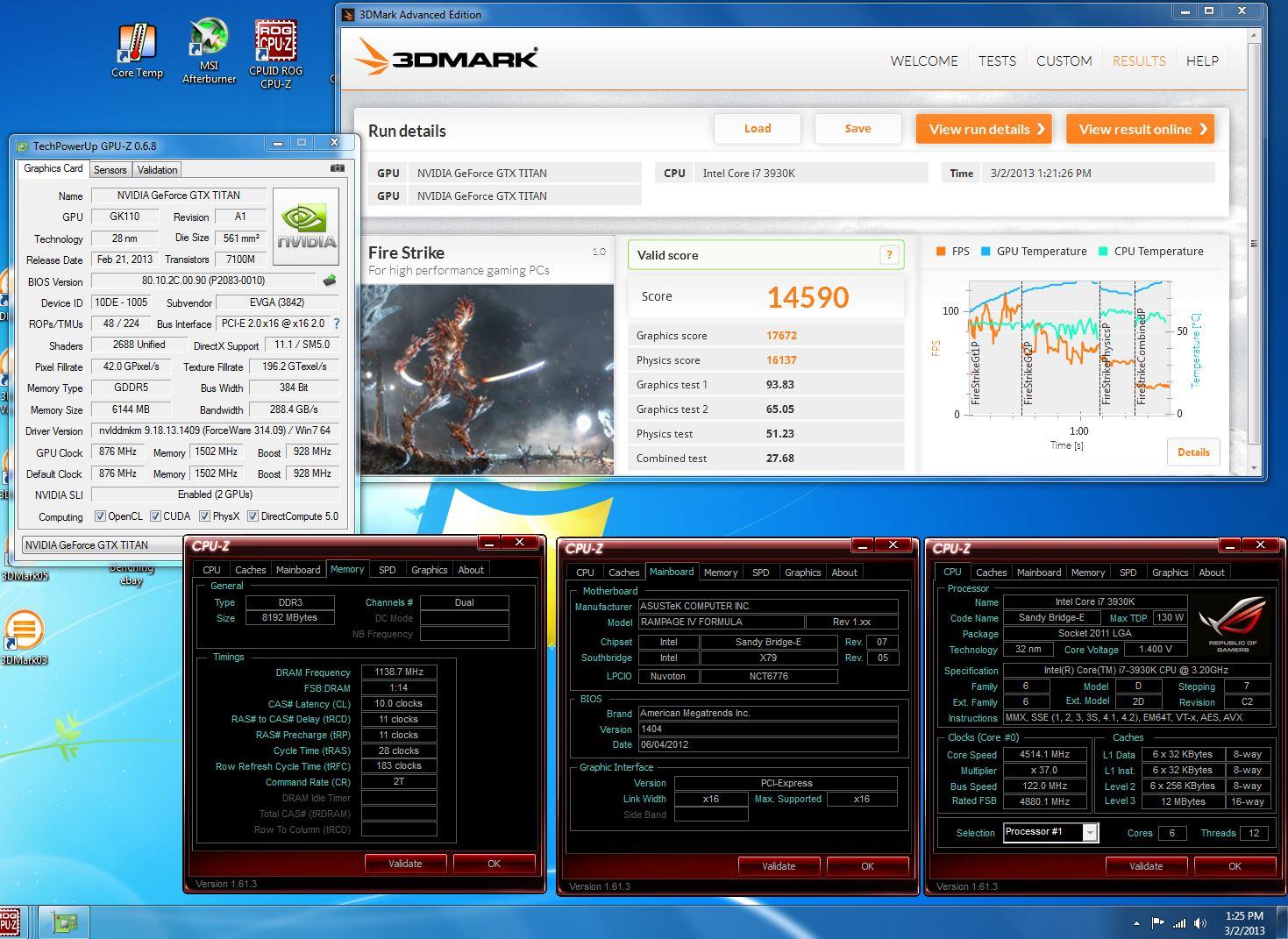Open the WELCOME tab in 3DMark
This screenshot has width=1288, height=939.
(x=924, y=60)
